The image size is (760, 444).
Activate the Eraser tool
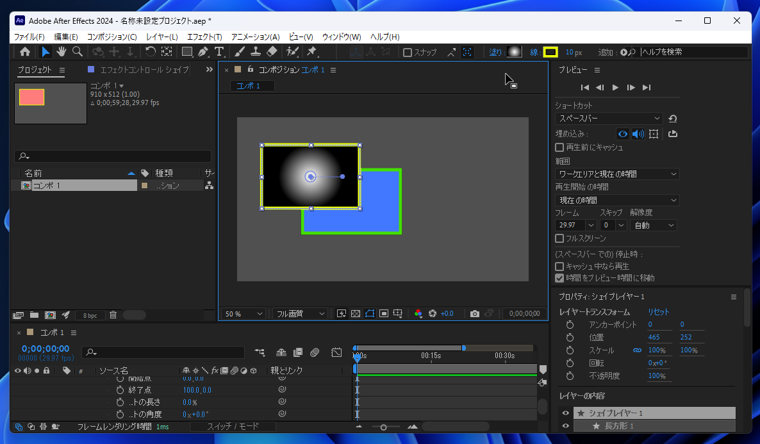point(272,52)
